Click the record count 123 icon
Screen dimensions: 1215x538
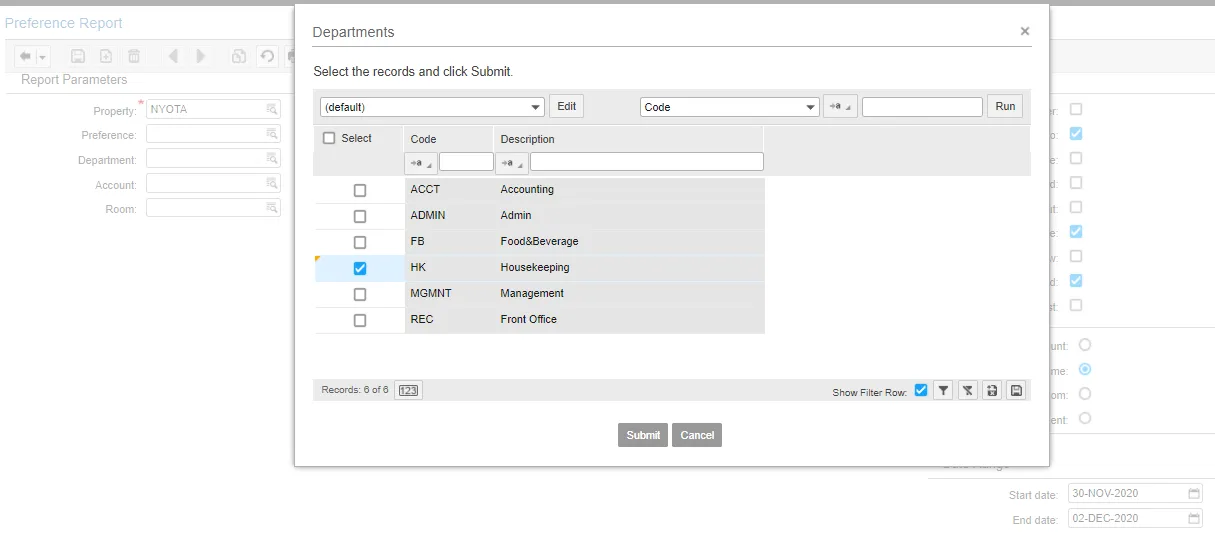click(x=408, y=390)
